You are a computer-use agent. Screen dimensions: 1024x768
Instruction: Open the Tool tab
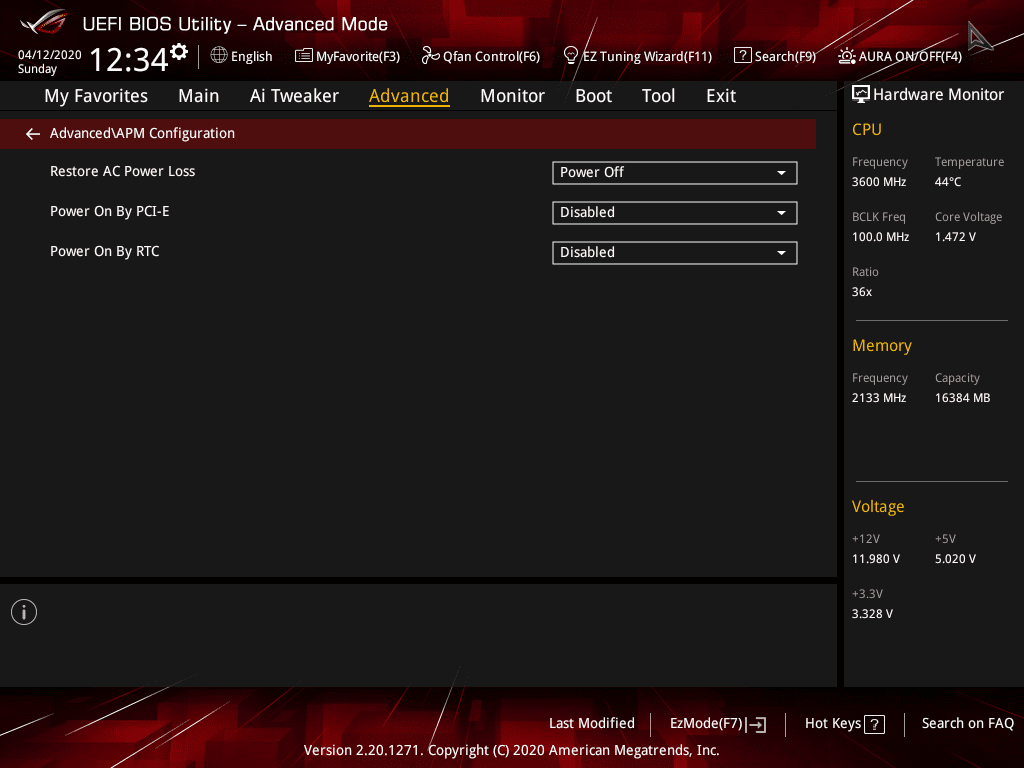(x=658, y=96)
